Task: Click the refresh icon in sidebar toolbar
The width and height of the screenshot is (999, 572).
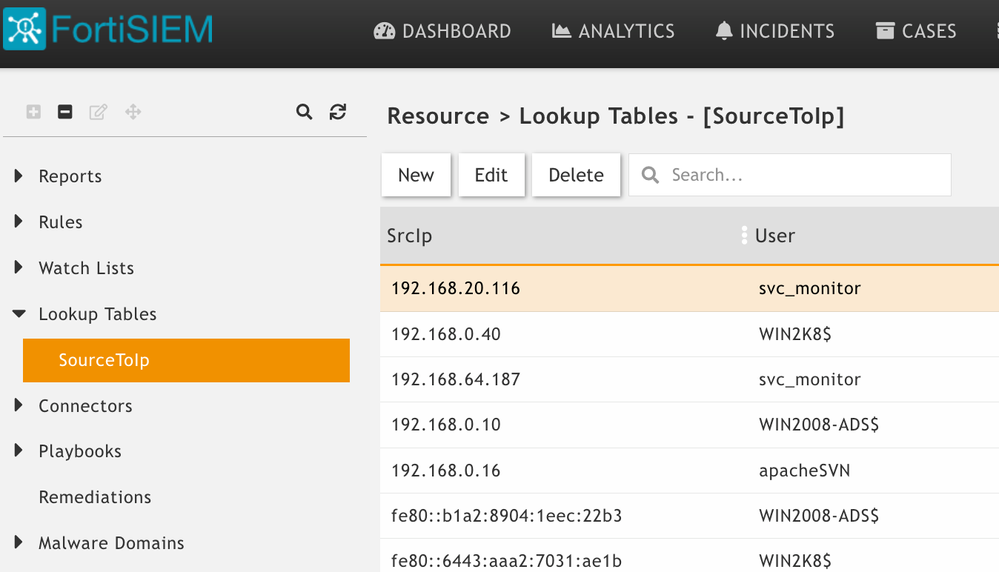Action: 338,112
